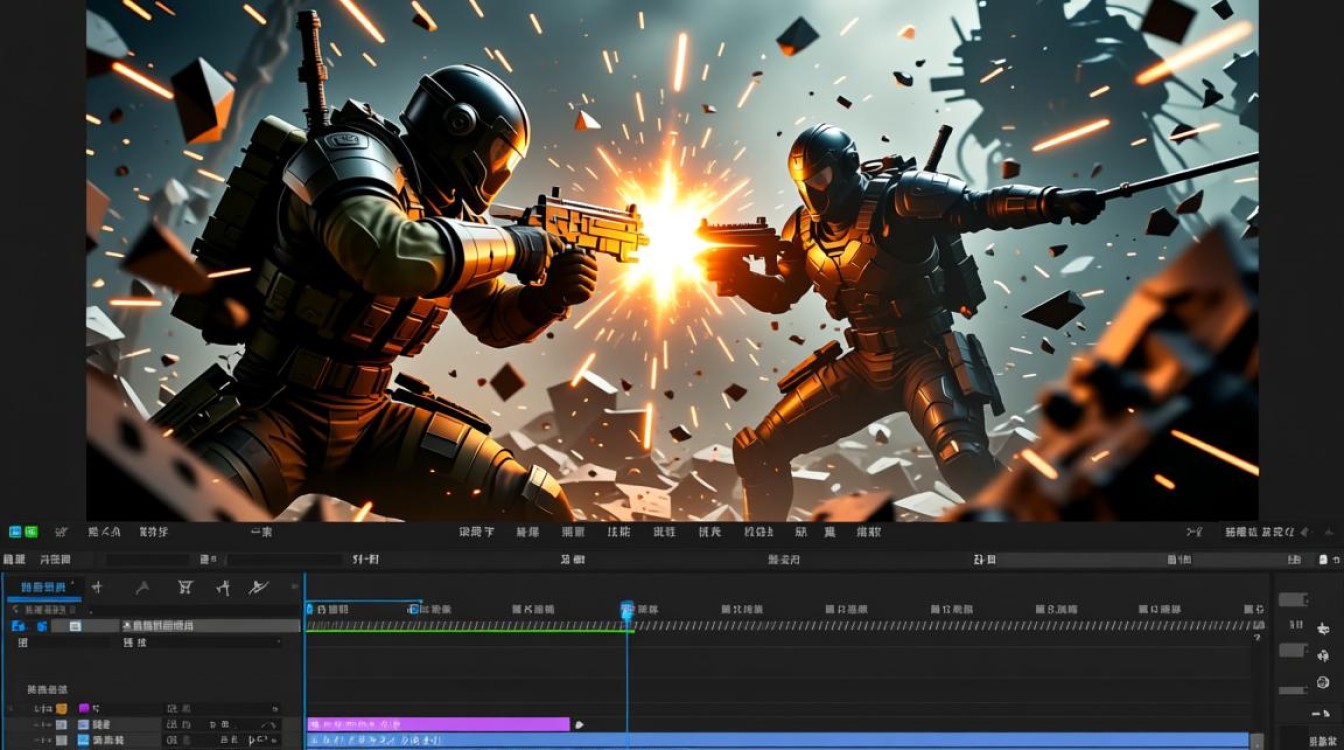Toggle the gray visibility box of the bottom layer
Screen dimensions: 1344x750
click(x=62, y=740)
